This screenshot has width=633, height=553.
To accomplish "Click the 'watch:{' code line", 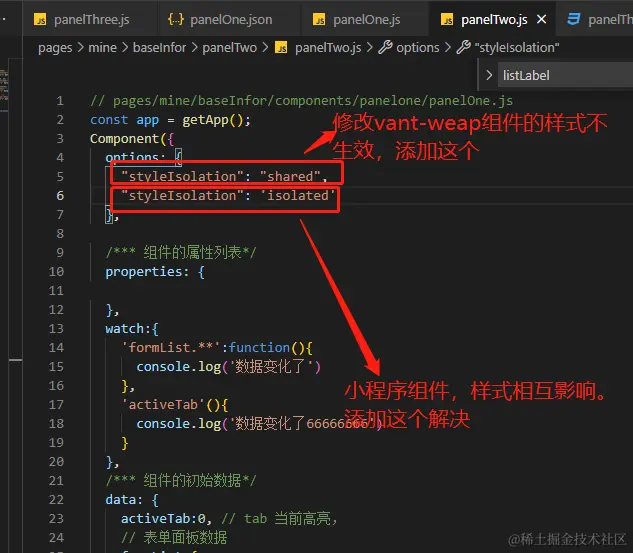I will click(132, 329).
